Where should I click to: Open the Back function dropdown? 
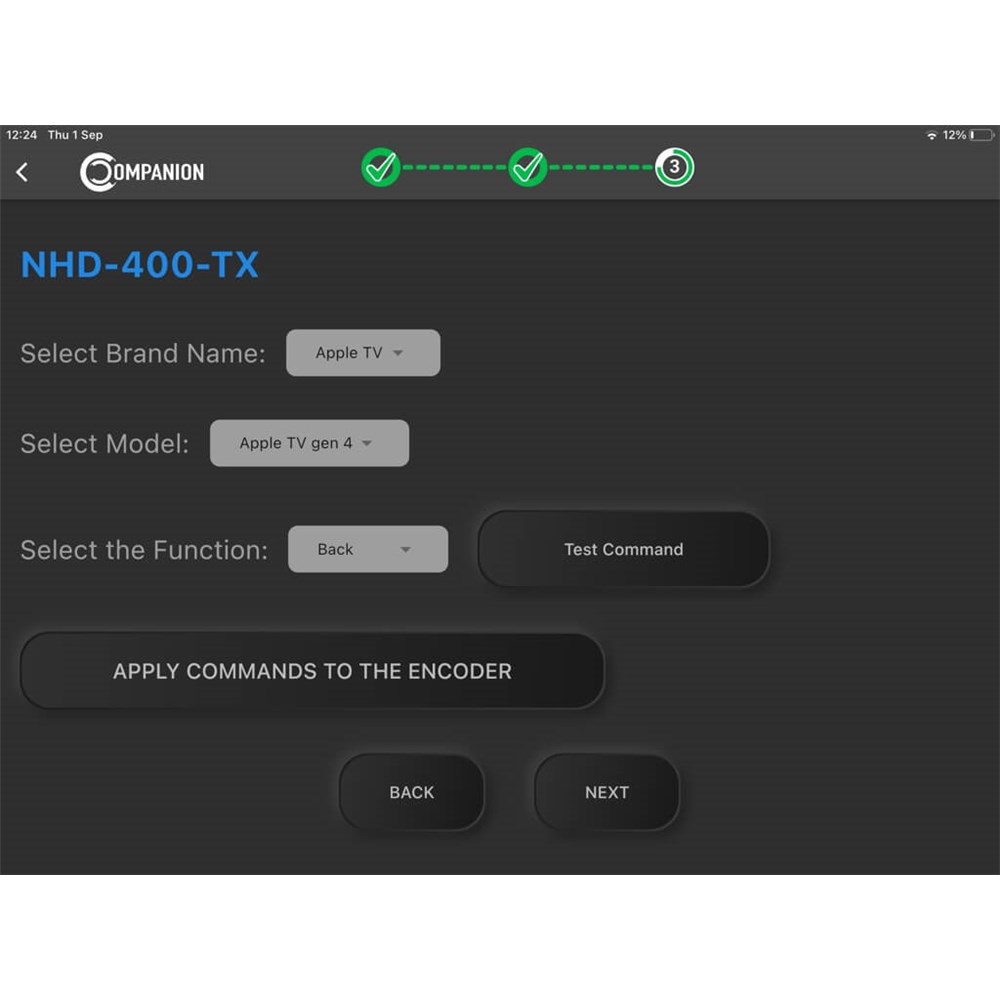tap(367, 549)
